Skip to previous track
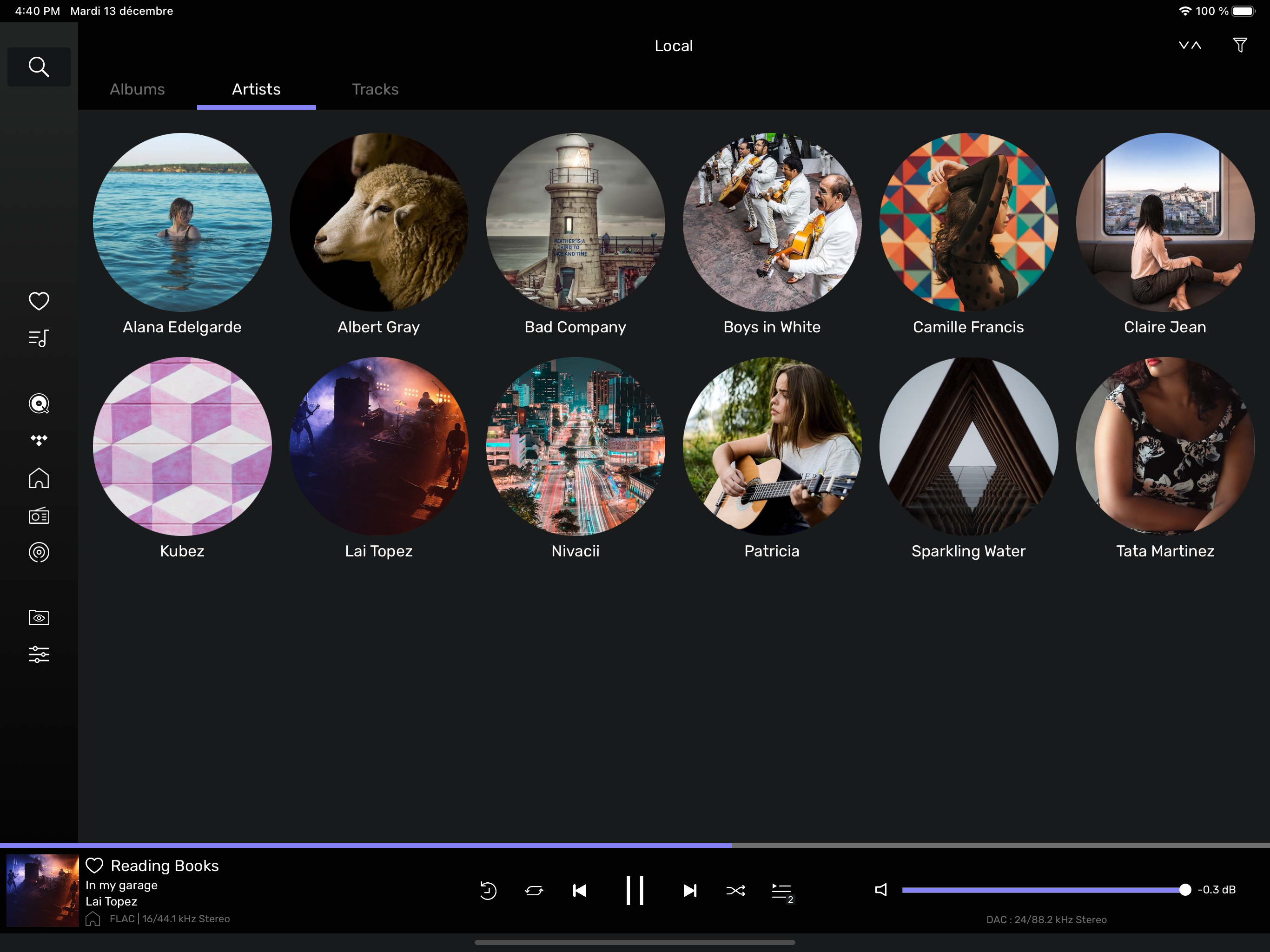1270x952 pixels. (x=579, y=891)
